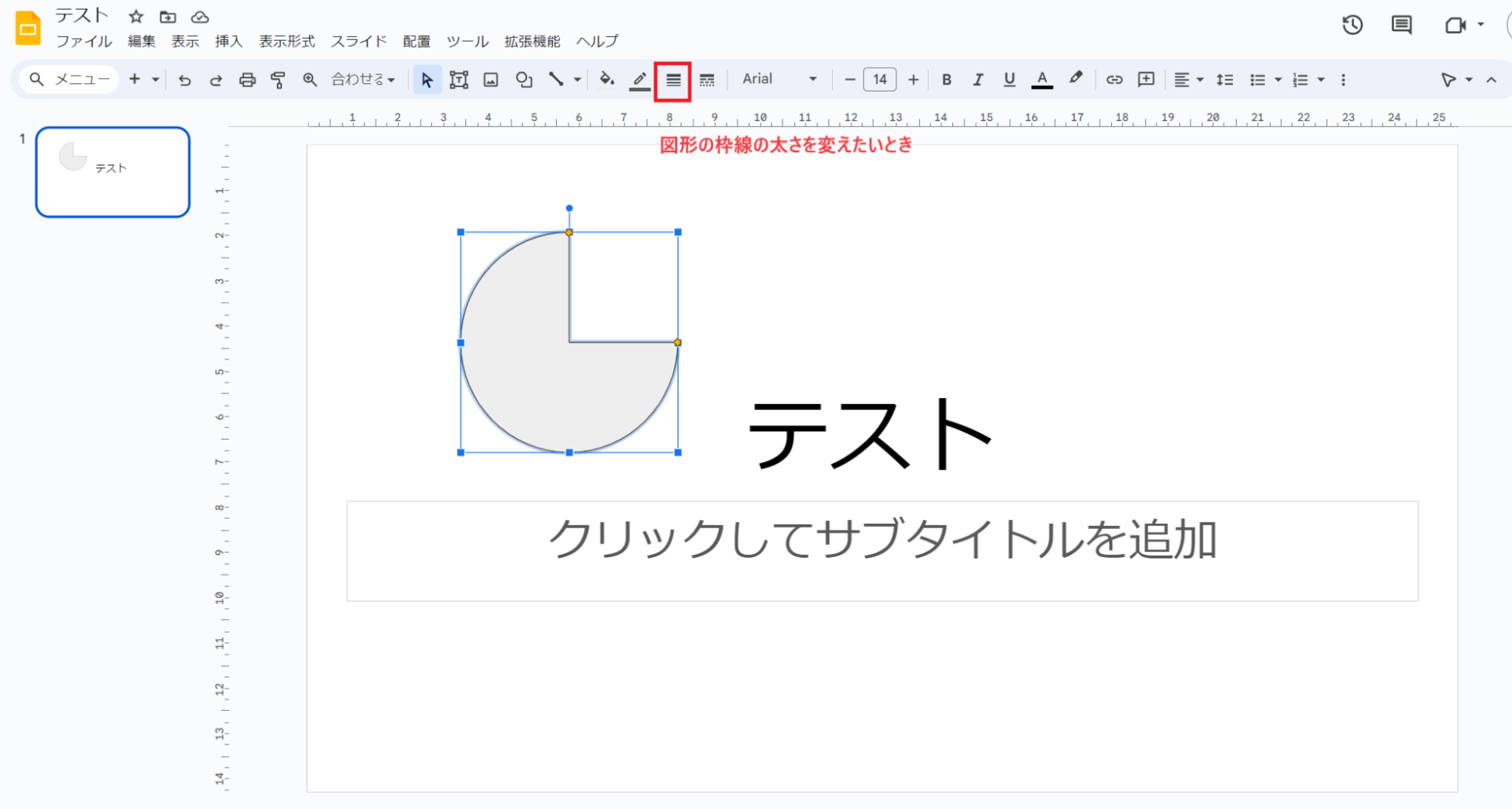This screenshot has height=809, width=1512.
Task: Click the border weight icon
Action: pyautogui.click(x=672, y=80)
